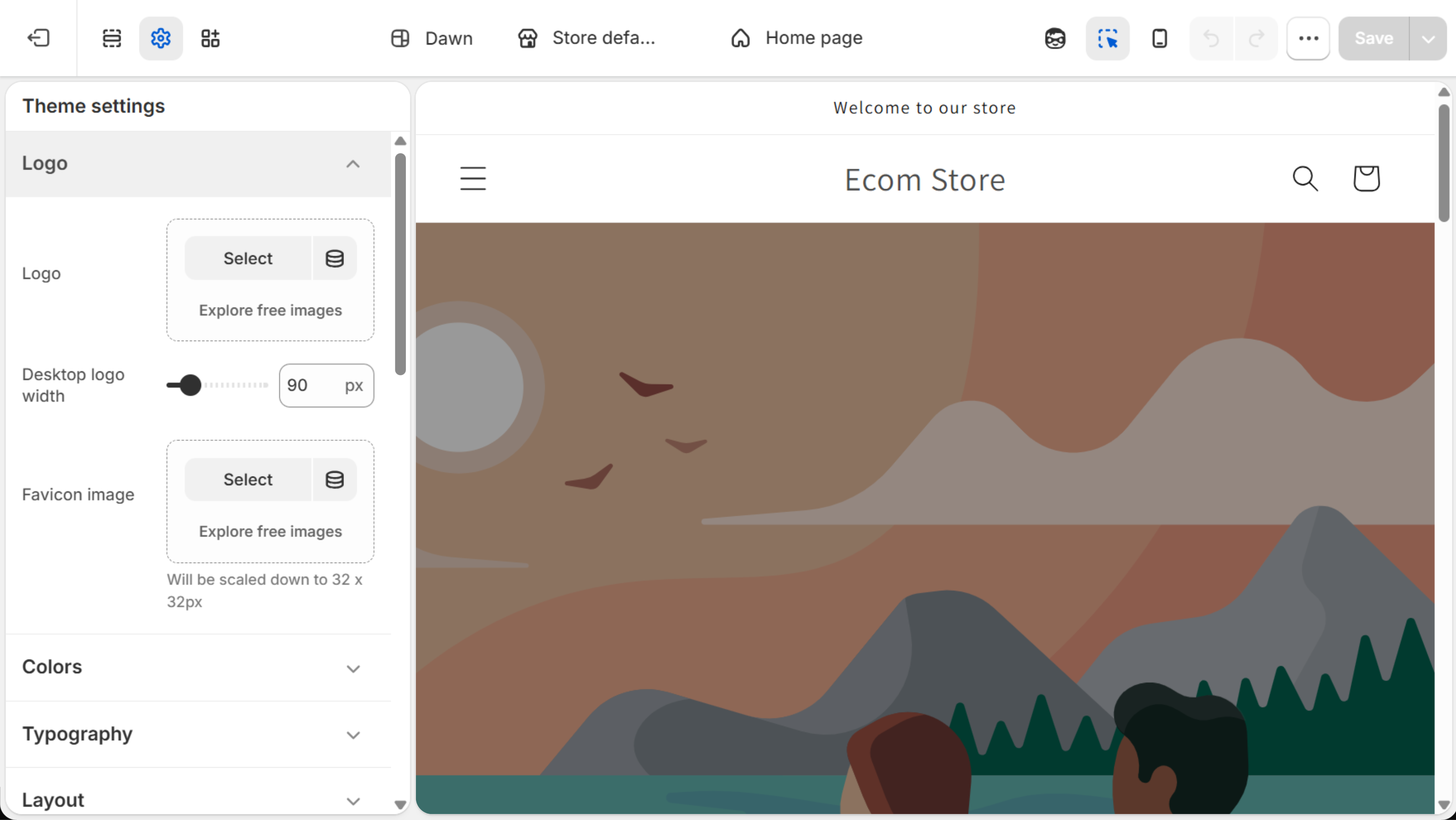Screen dimensions: 1456x820
Task: Click the Ecom Store title in the preview
Action: (925, 180)
